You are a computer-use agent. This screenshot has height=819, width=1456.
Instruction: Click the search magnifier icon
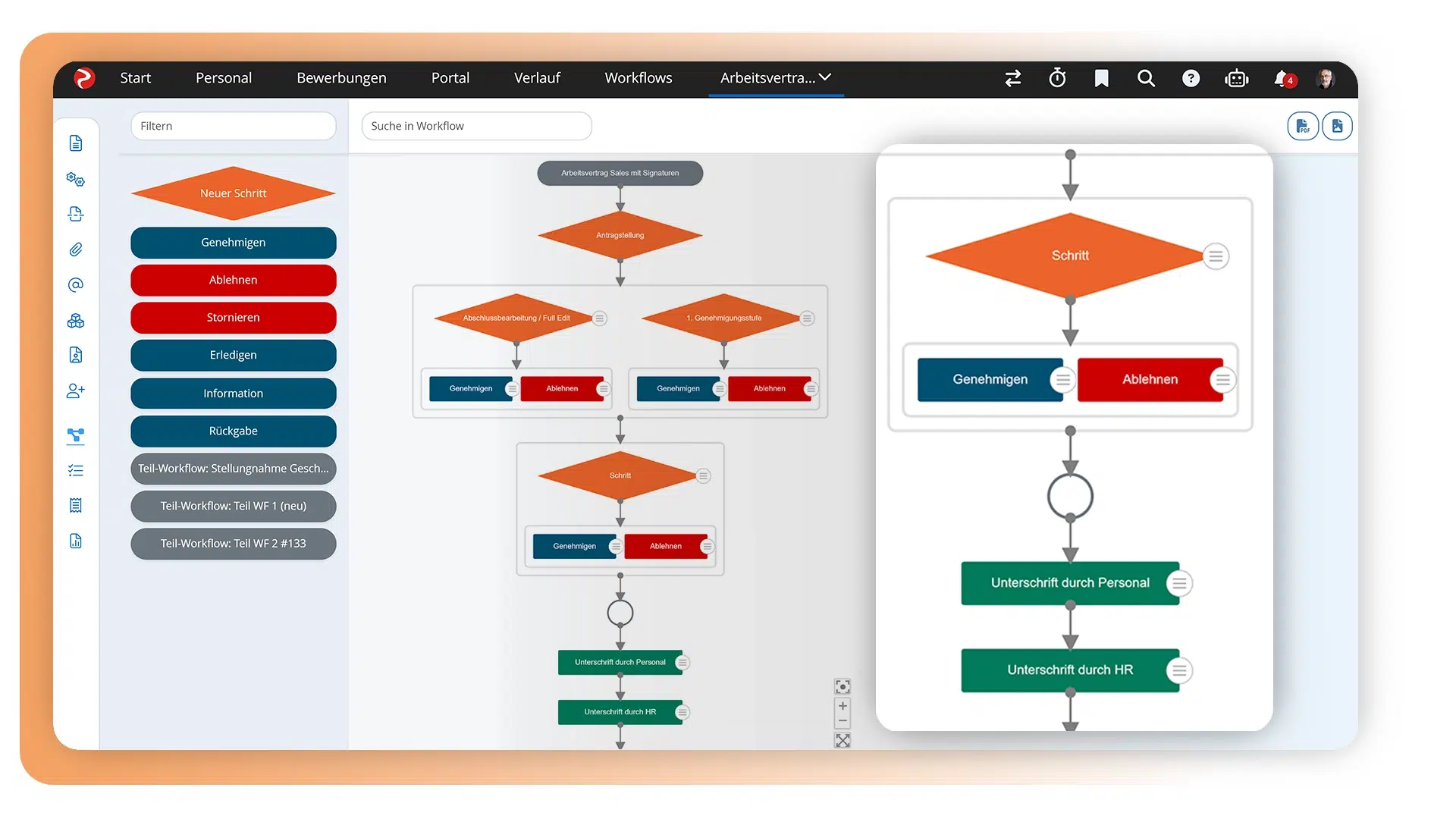click(1146, 78)
